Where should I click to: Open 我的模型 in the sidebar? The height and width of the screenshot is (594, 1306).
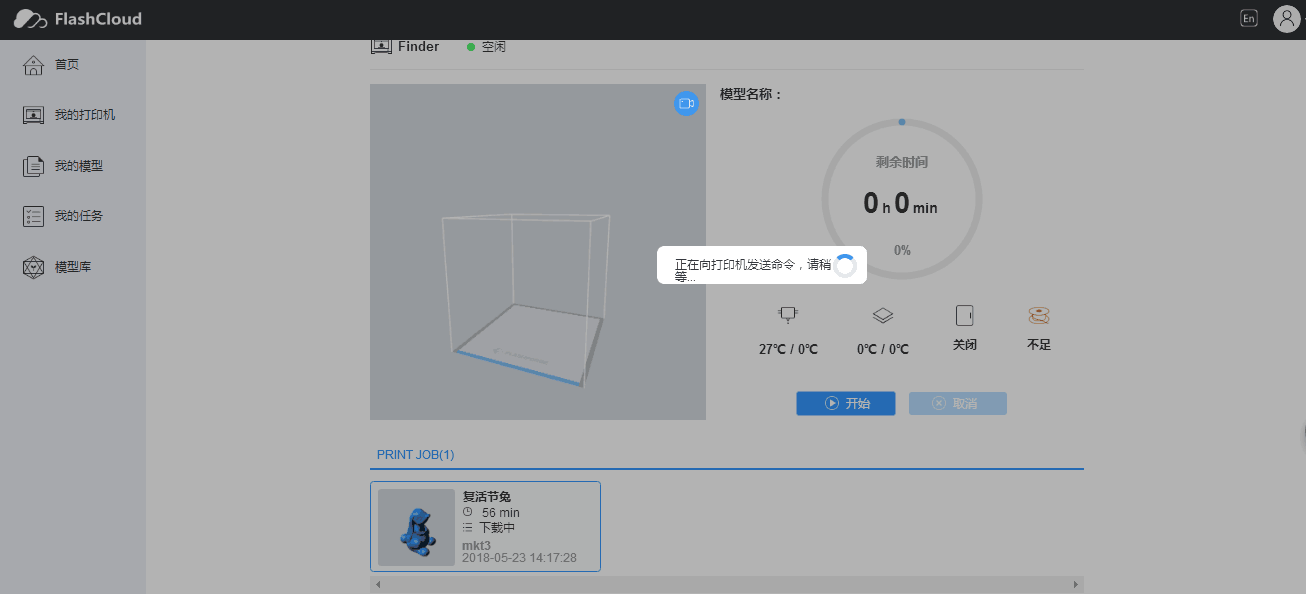tap(79, 166)
